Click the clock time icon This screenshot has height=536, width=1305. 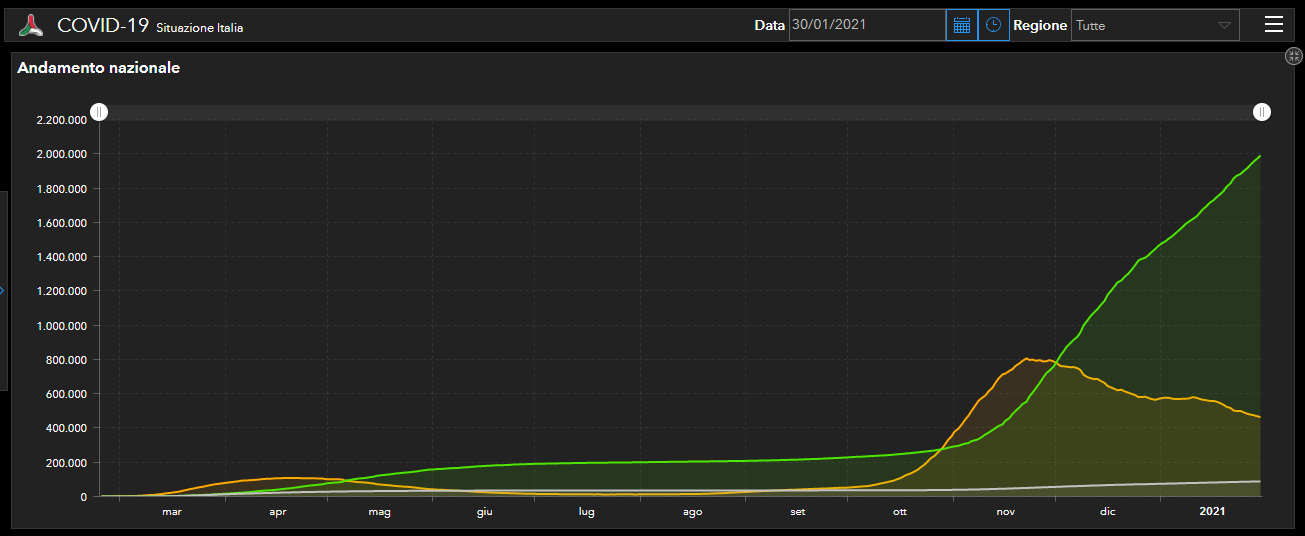[993, 25]
